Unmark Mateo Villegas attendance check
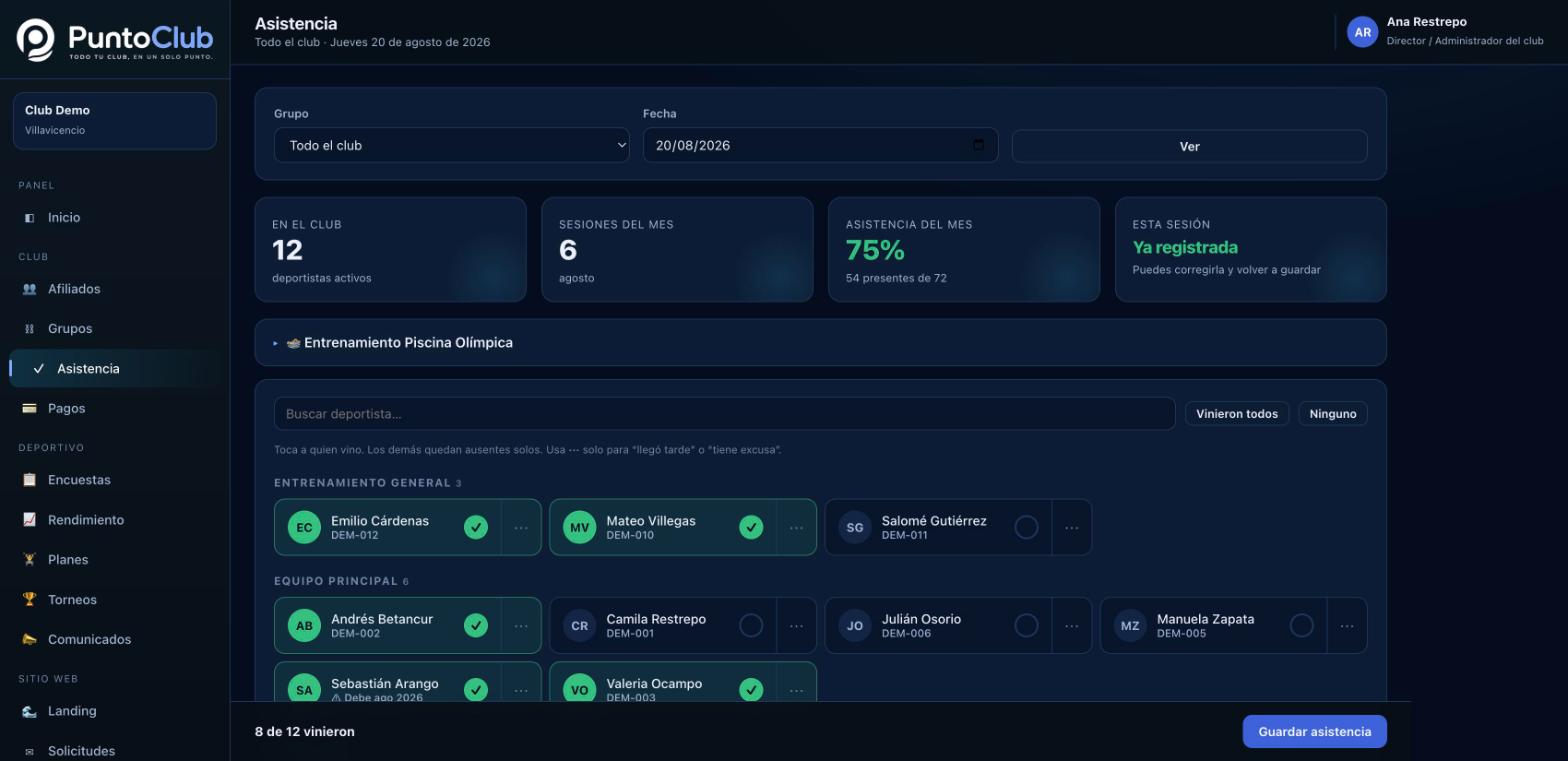The width and height of the screenshot is (1568, 761). pyautogui.click(x=751, y=527)
